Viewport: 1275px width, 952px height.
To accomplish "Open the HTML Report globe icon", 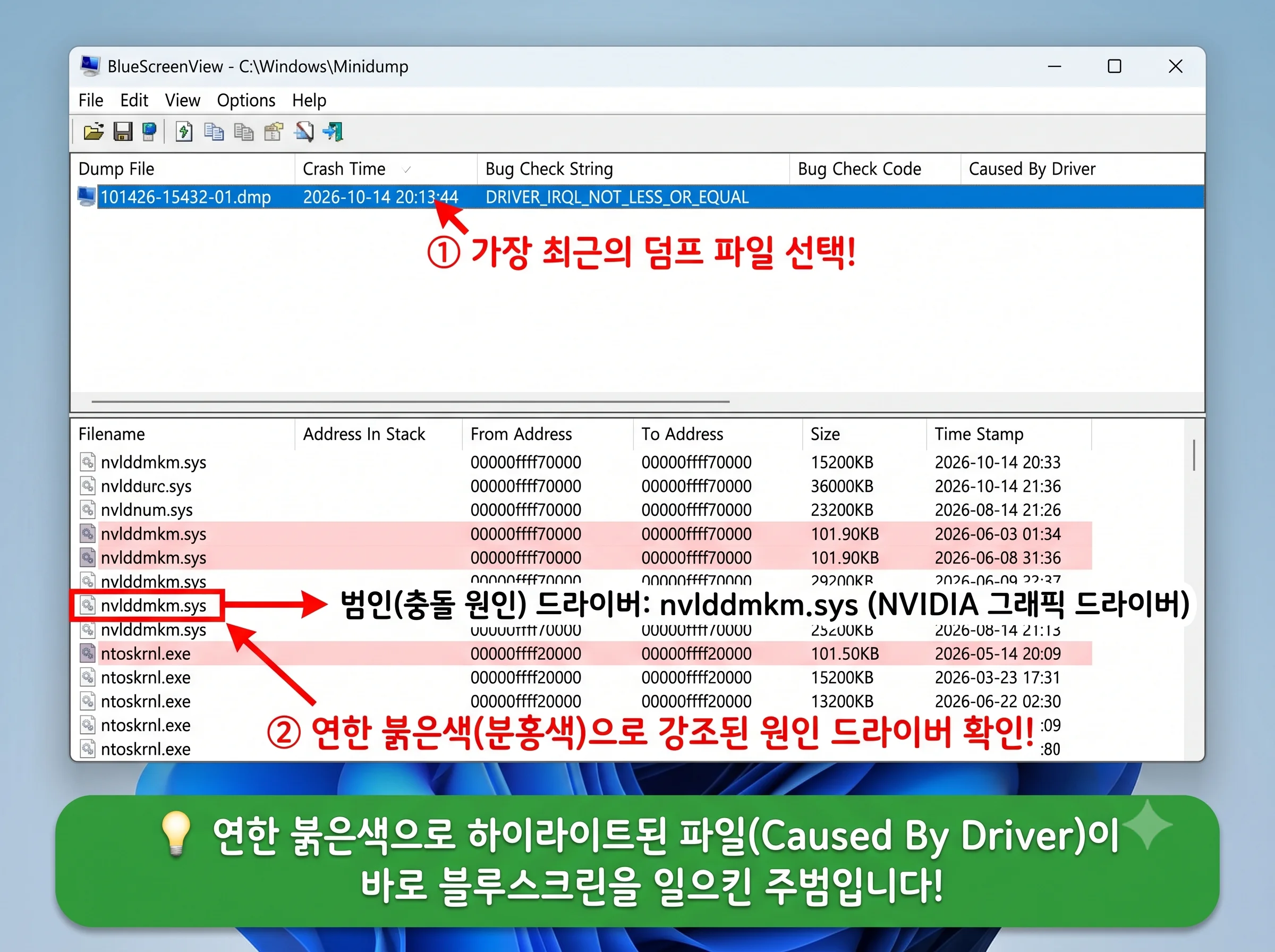I will click(149, 132).
